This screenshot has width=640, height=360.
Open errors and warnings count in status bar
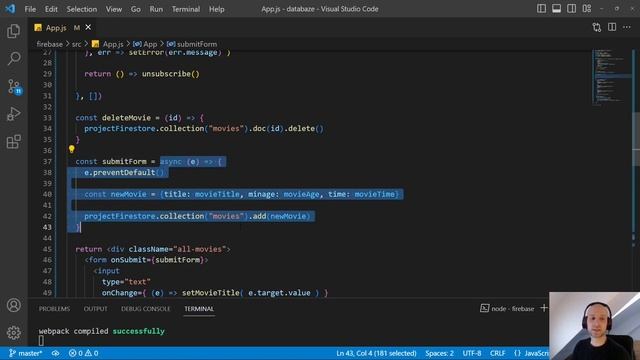point(83,353)
